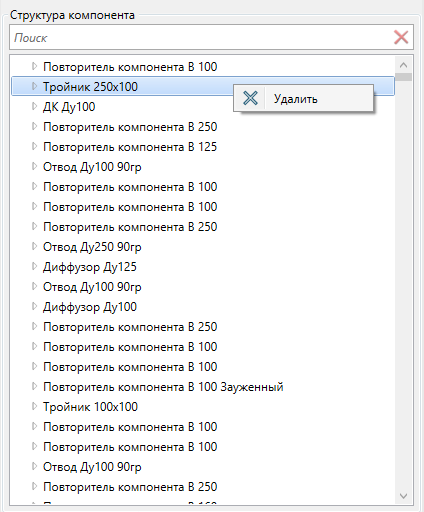The width and height of the screenshot is (424, 512).
Task: Clear the search field with red X
Action: point(401,37)
